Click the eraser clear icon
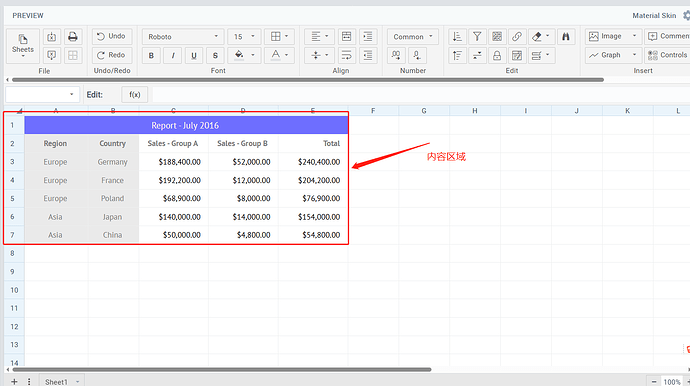The image size is (690, 386). pos(536,37)
